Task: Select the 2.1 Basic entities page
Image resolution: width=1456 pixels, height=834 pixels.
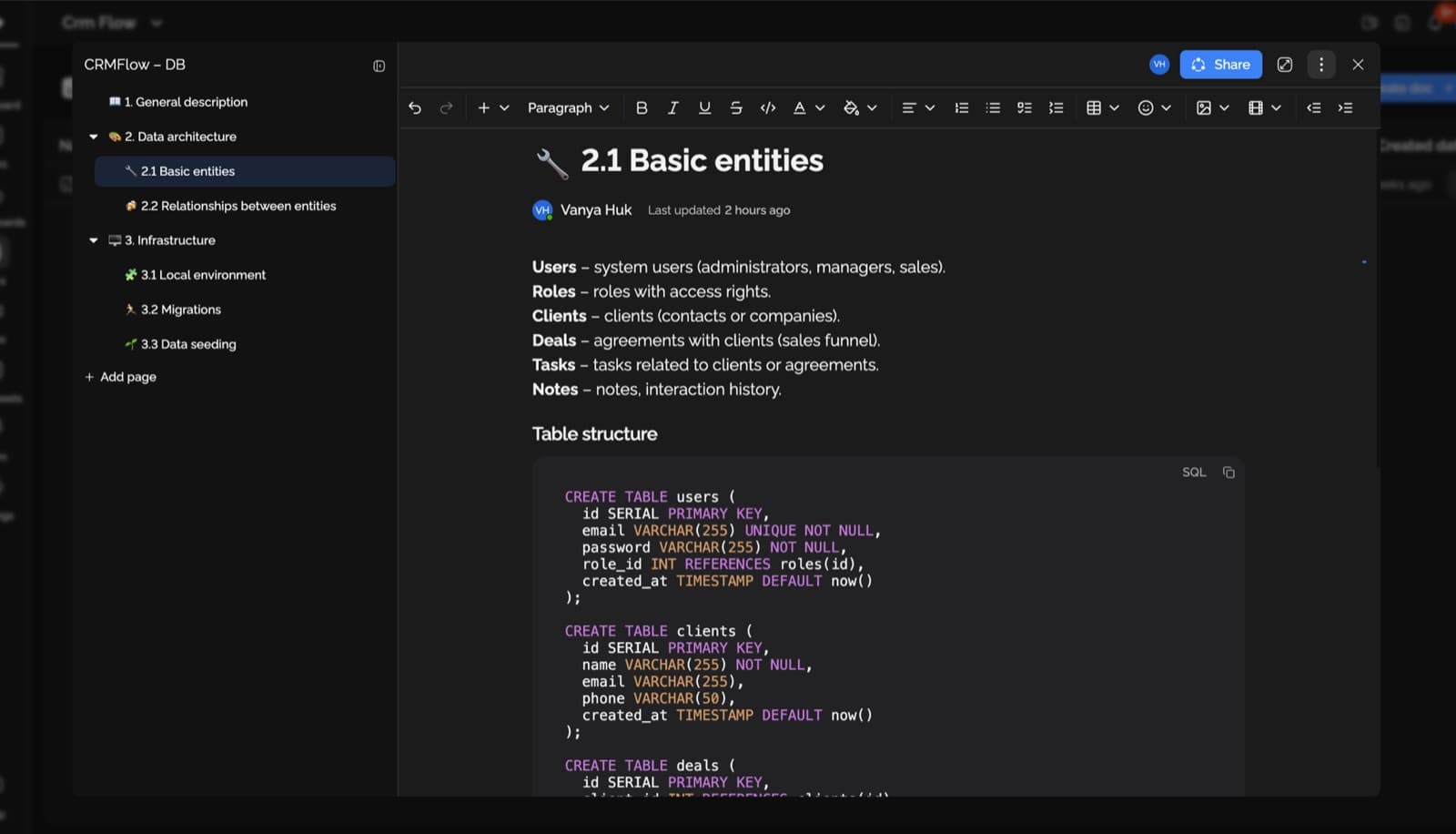Action: [245, 171]
